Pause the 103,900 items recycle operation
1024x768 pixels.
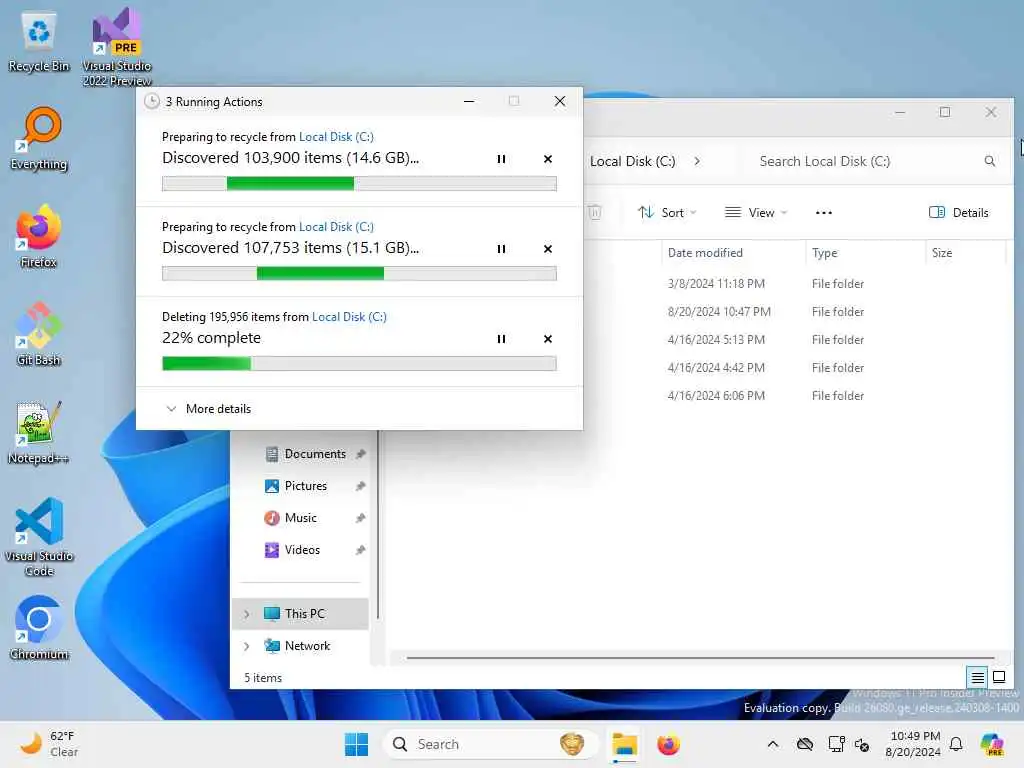click(x=501, y=159)
